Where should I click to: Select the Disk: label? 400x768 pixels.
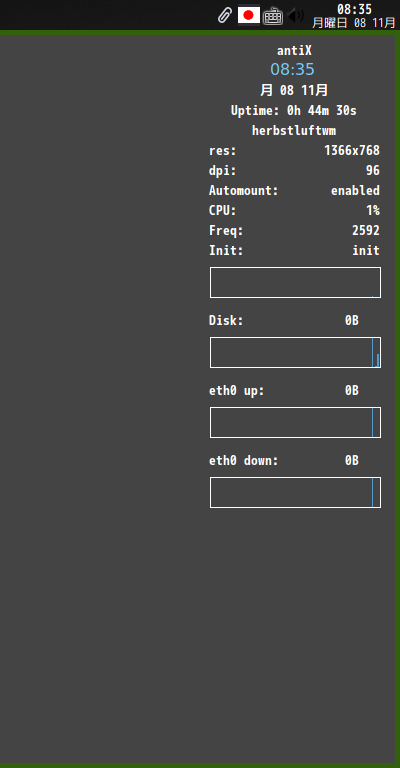226,321
